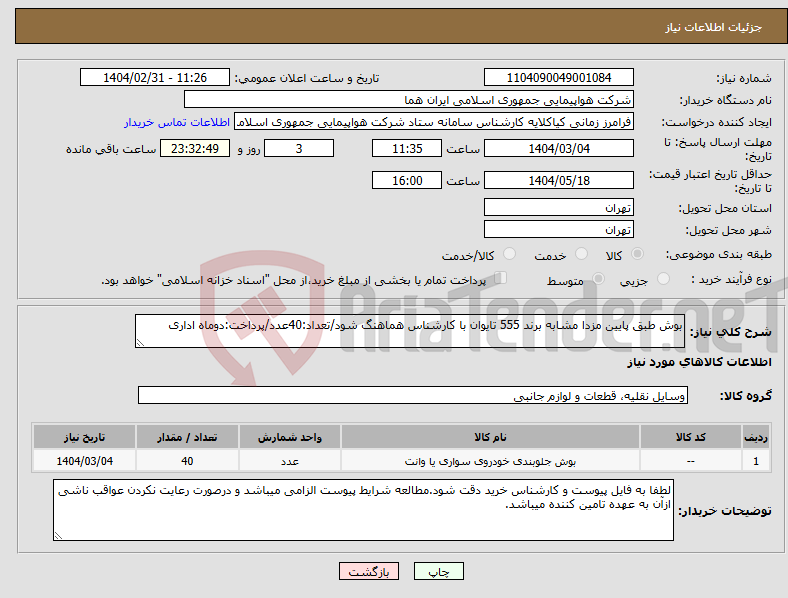Select the کالا/خدمت radio button
This screenshot has height=598, width=788.
click(x=510, y=254)
